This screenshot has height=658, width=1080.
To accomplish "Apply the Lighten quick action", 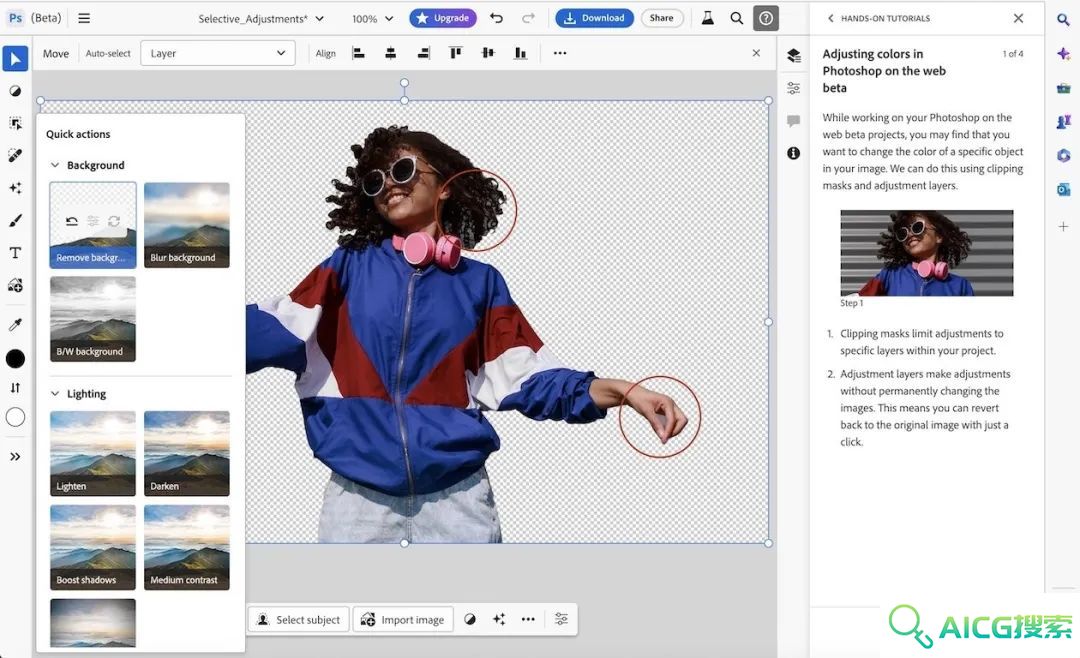I will click(x=93, y=453).
